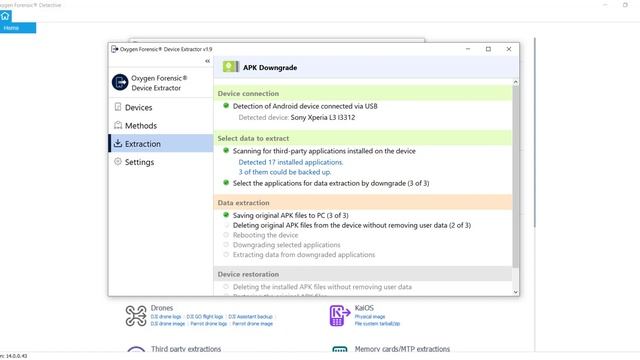Image resolution: width=640 pixels, height=360 pixels.
Task: Click scroll up arrow in extraction panel
Action: (x=516, y=82)
